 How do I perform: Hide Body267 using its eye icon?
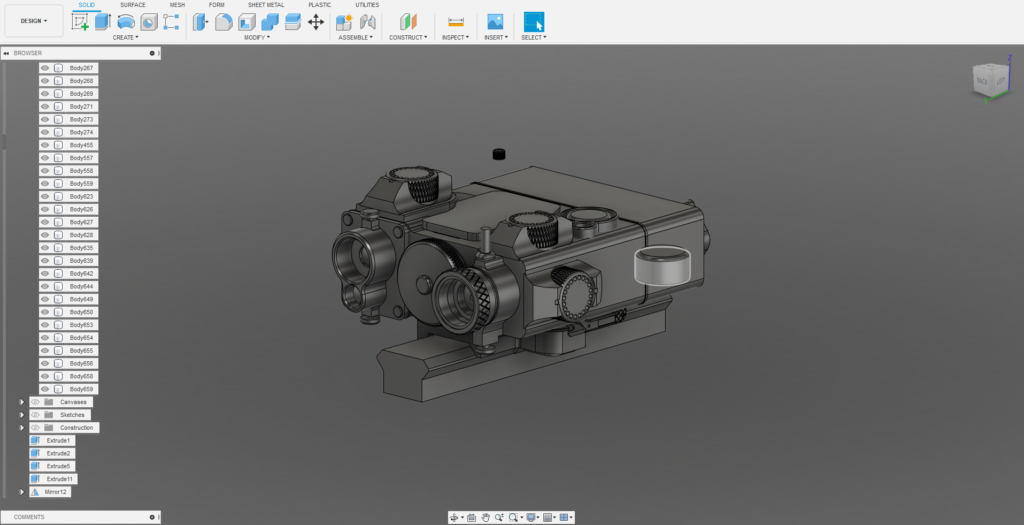click(x=45, y=68)
